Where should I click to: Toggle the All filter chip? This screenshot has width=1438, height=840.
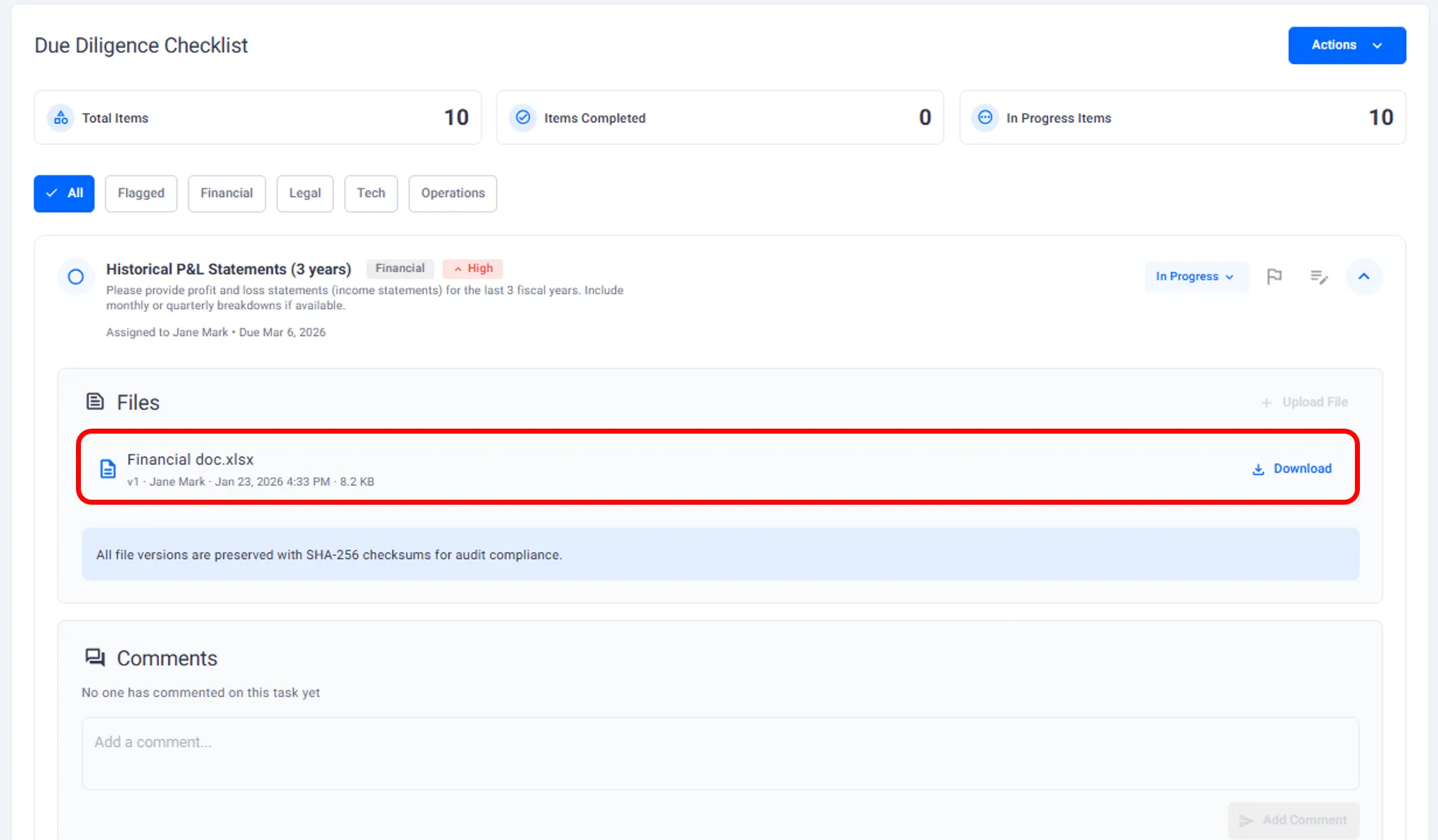(x=64, y=193)
